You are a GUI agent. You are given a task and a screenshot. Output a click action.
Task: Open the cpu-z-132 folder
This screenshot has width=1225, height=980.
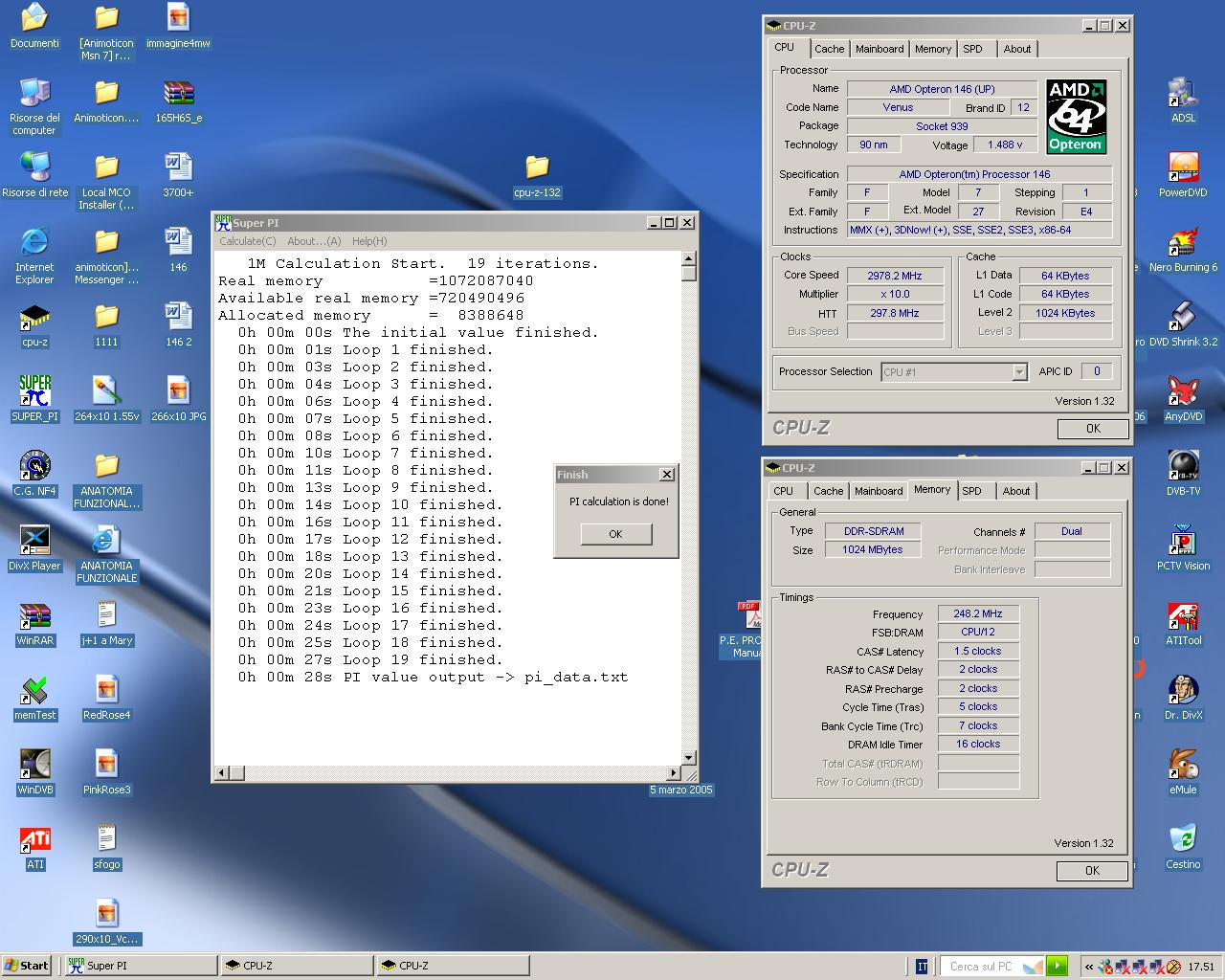click(x=537, y=176)
